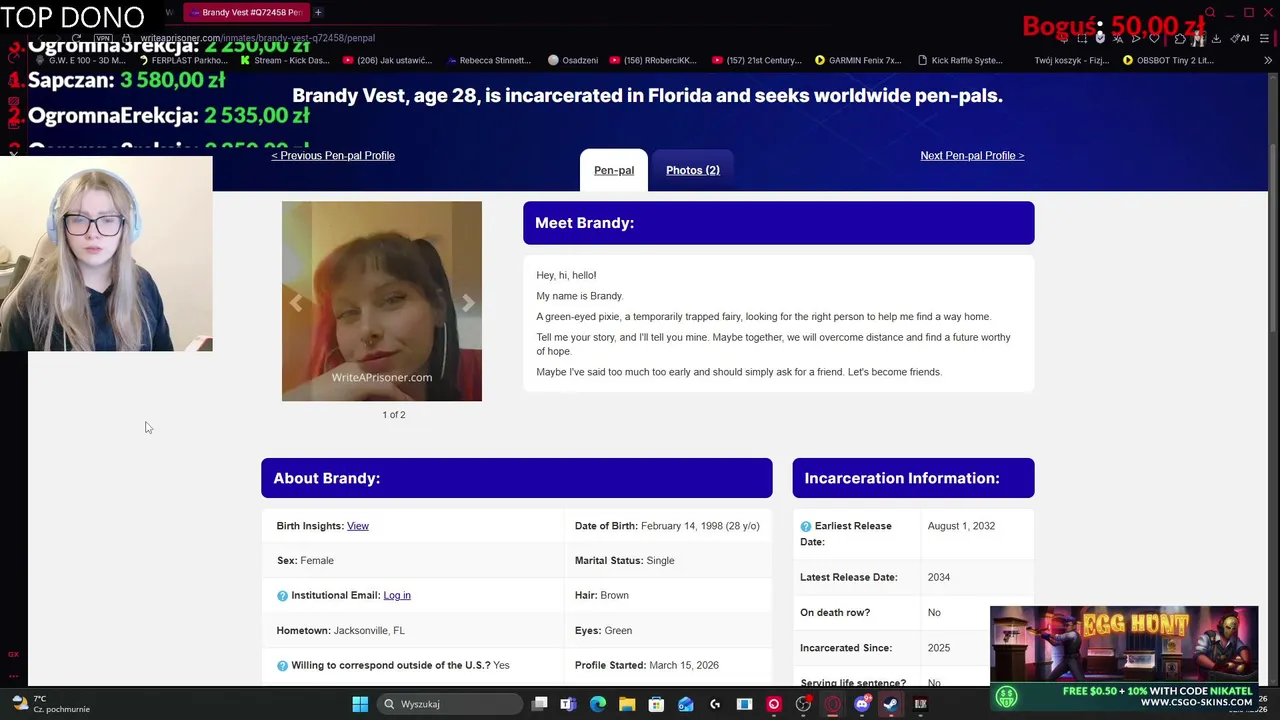The image size is (1280, 720).
Task: Open browser easy setup sliders icon
Action: 1265,38
